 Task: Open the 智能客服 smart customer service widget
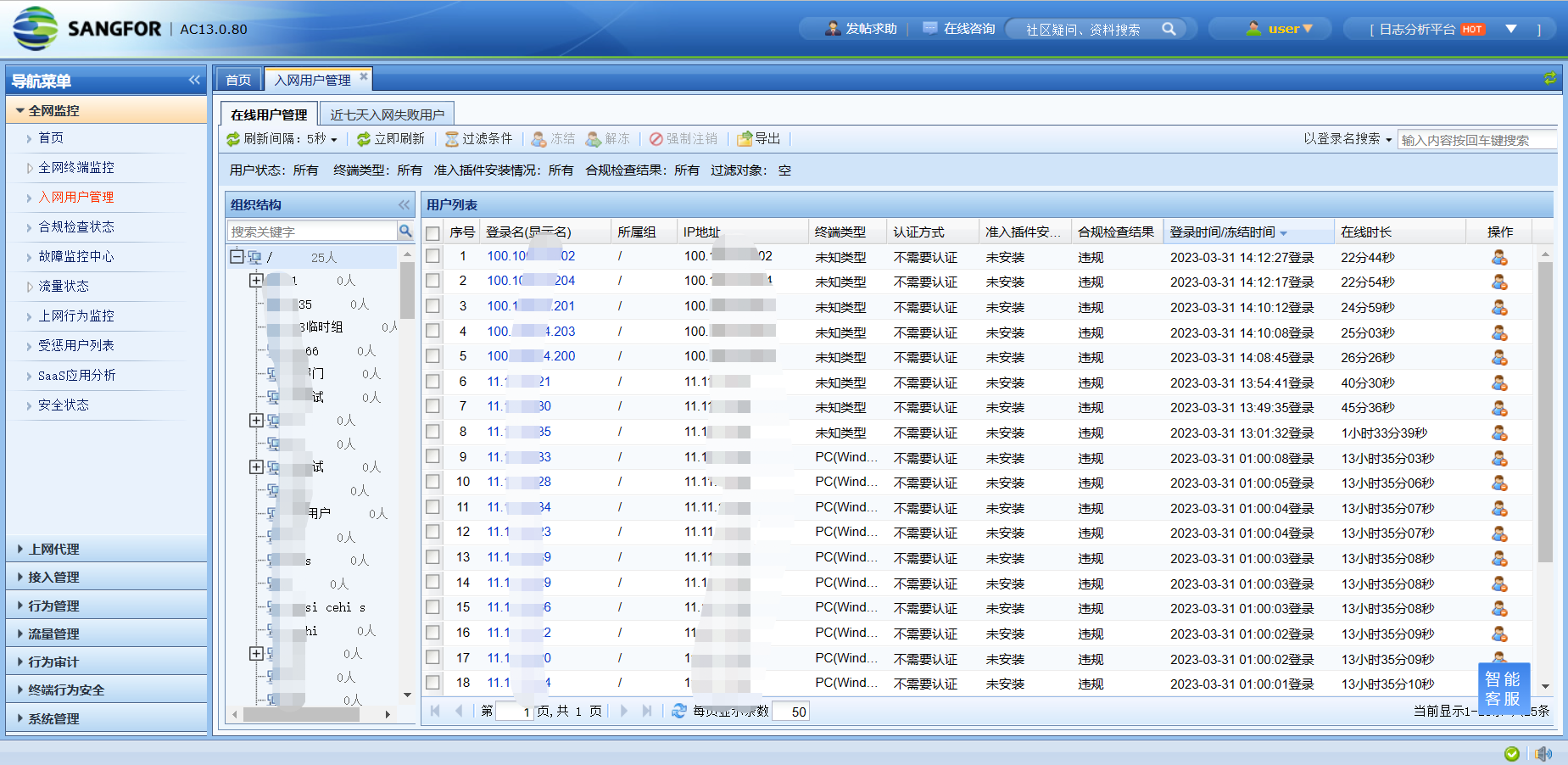click(x=1503, y=689)
